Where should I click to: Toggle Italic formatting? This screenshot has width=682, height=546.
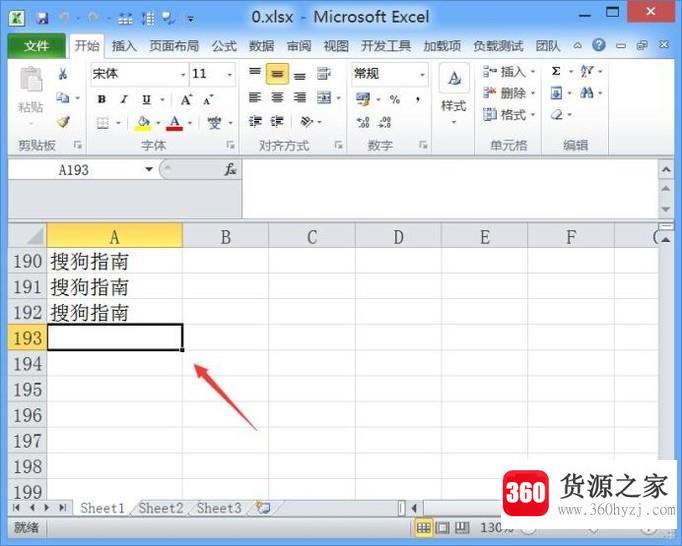point(124,100)
